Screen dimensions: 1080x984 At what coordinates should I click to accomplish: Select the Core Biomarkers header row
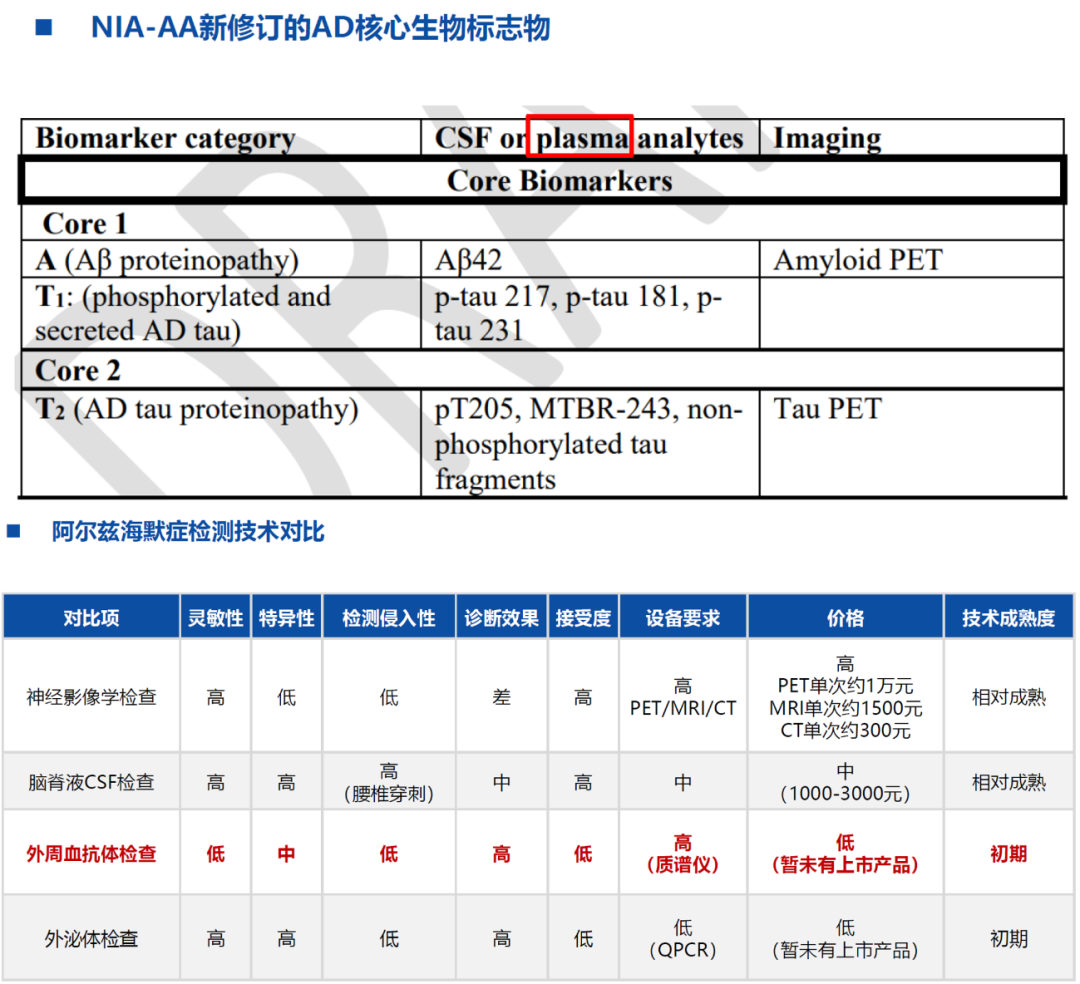[x=559, y=181]
